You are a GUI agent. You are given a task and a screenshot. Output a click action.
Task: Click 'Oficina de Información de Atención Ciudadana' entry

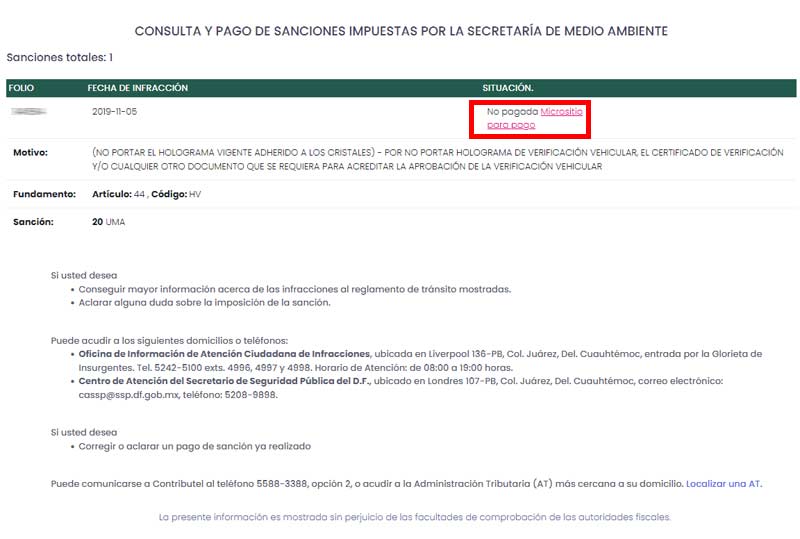click(x=420, y=361)
